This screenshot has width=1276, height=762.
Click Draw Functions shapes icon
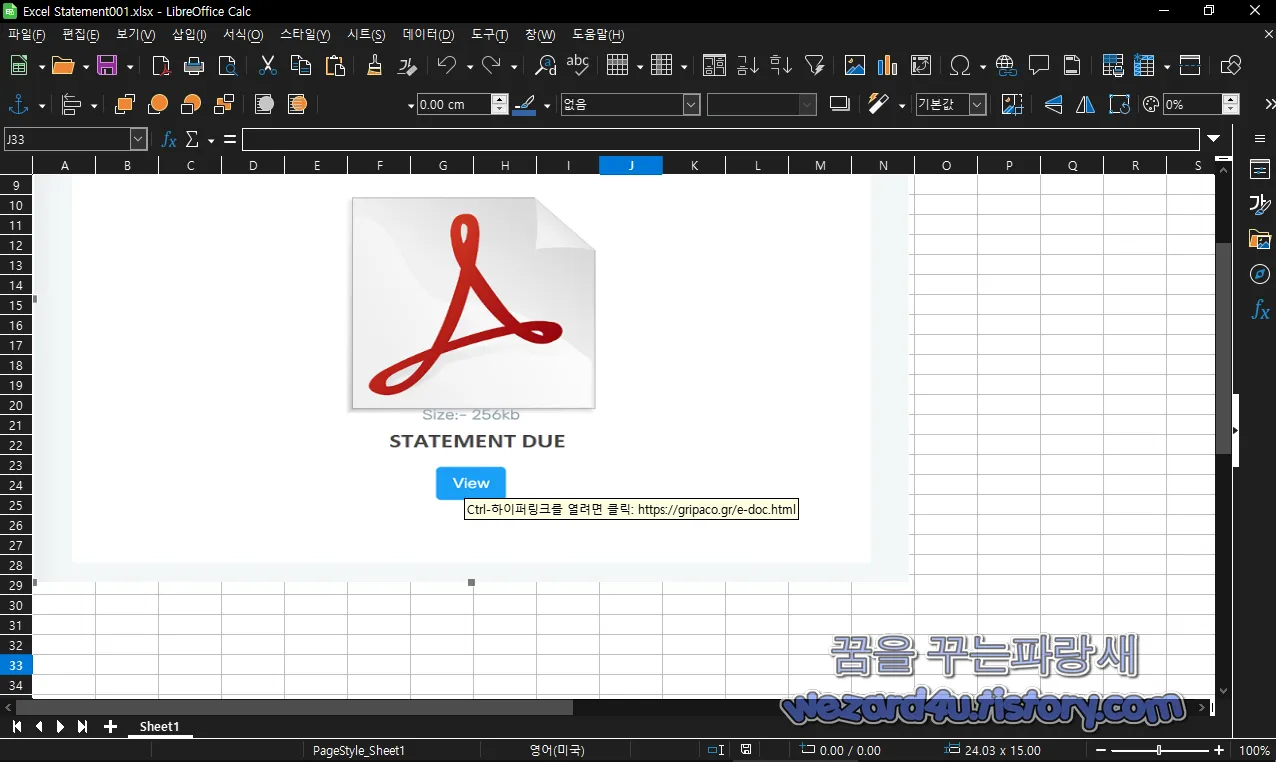coord(1231,66)
